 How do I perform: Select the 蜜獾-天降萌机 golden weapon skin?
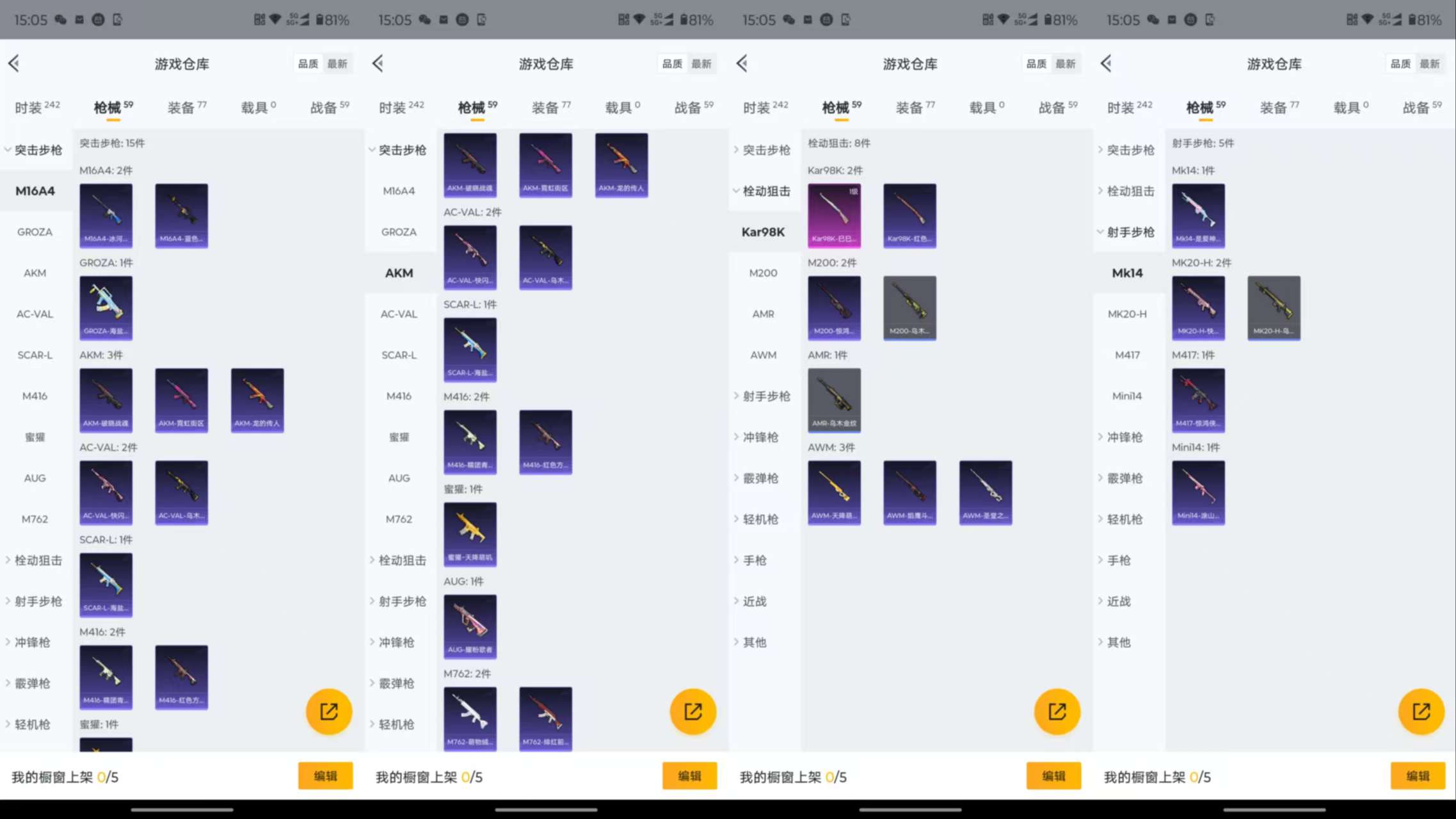(x=470, y=534)
